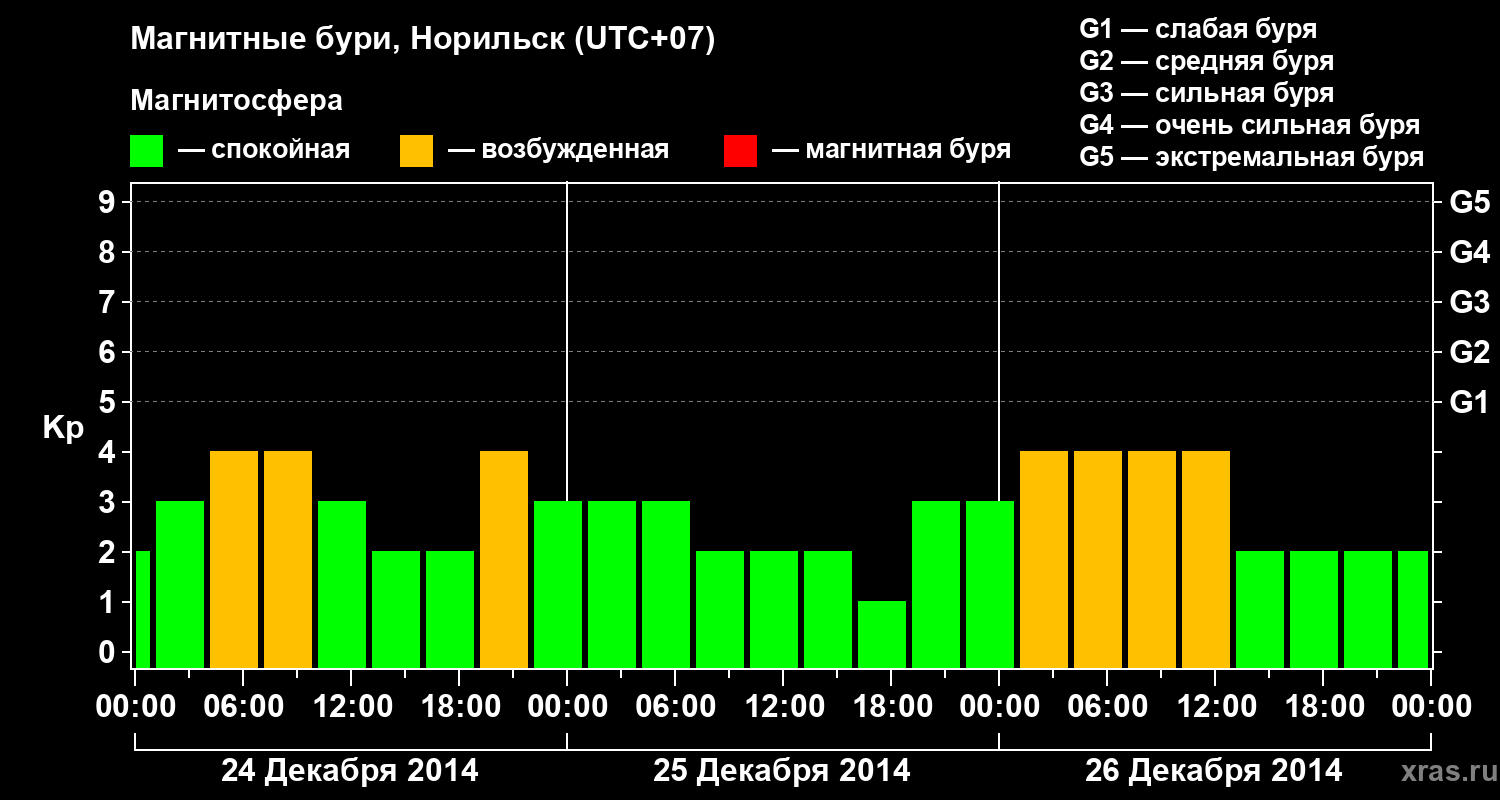Click legend label '— магнитная буря'
The height and width of the screenshot is (800, 1500).
click(x=892, y=151)
